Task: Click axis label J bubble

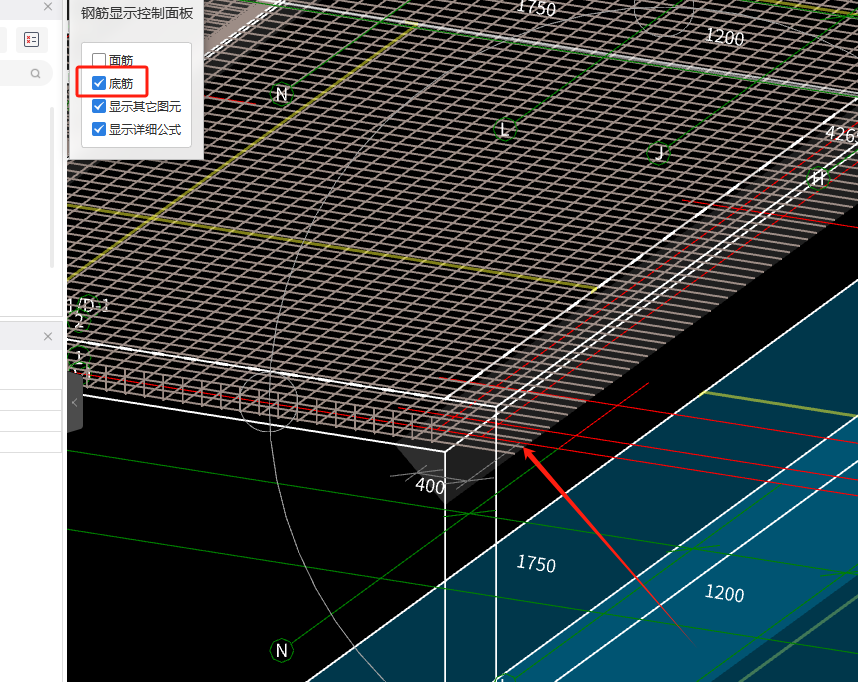Action: [x=659, y=153]
